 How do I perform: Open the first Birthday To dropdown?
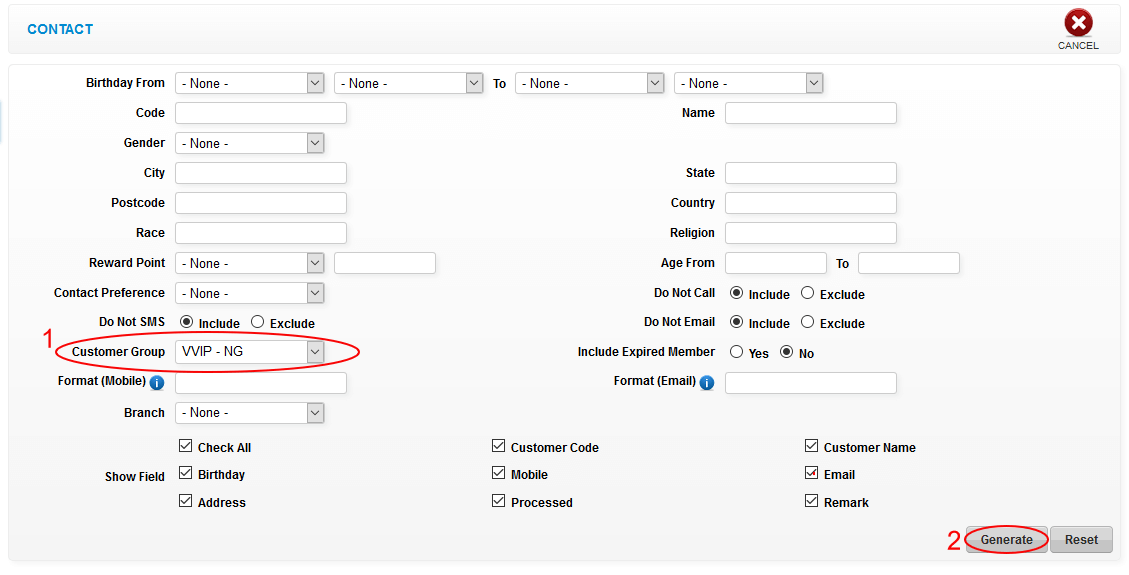tap(589, 83)
